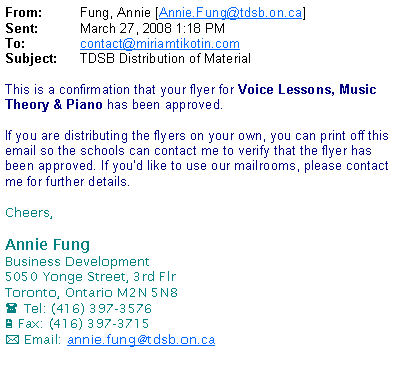Click the contact@miriamtikotin.com recipient link
Image resolution: width=399 pixels, height=366 pixels.
coord(160,44)
